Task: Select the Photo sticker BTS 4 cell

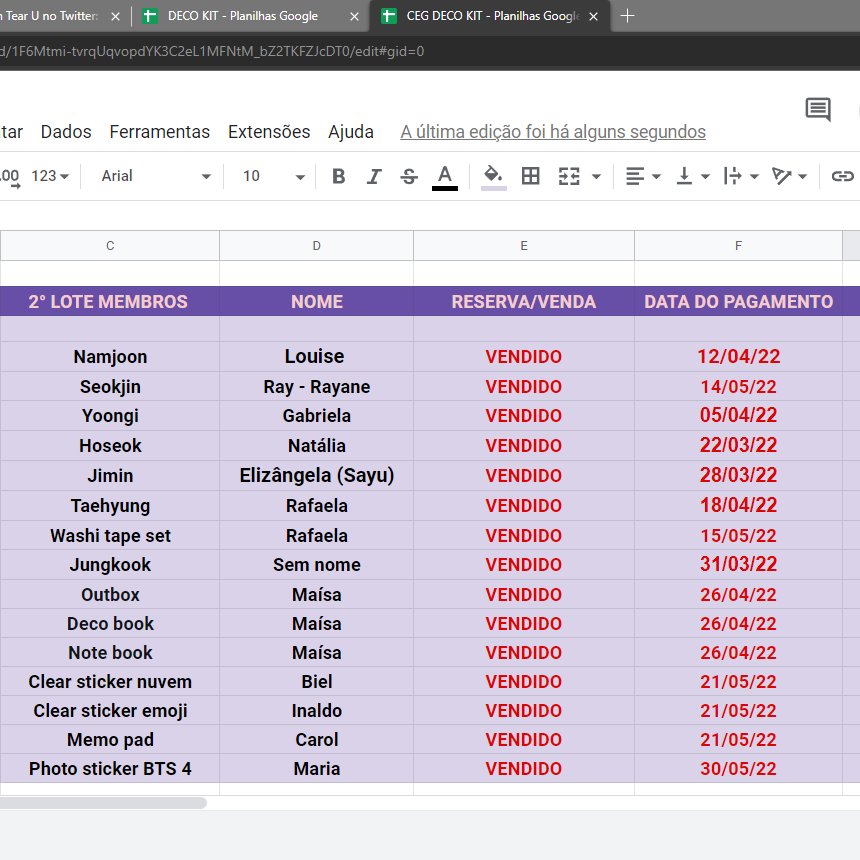Action: (110, 768)
